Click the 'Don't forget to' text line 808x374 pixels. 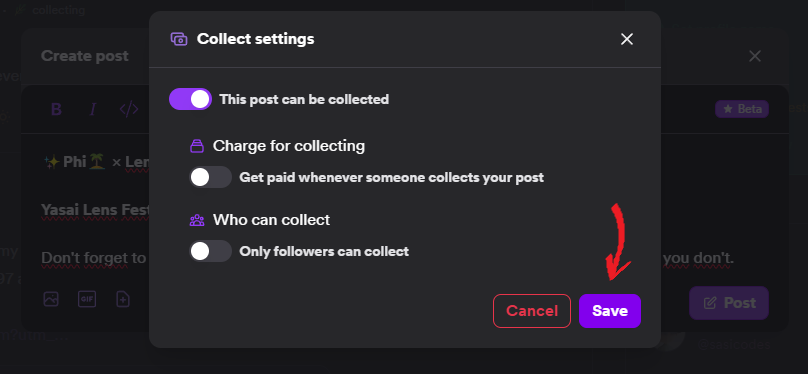pos(94,258)
